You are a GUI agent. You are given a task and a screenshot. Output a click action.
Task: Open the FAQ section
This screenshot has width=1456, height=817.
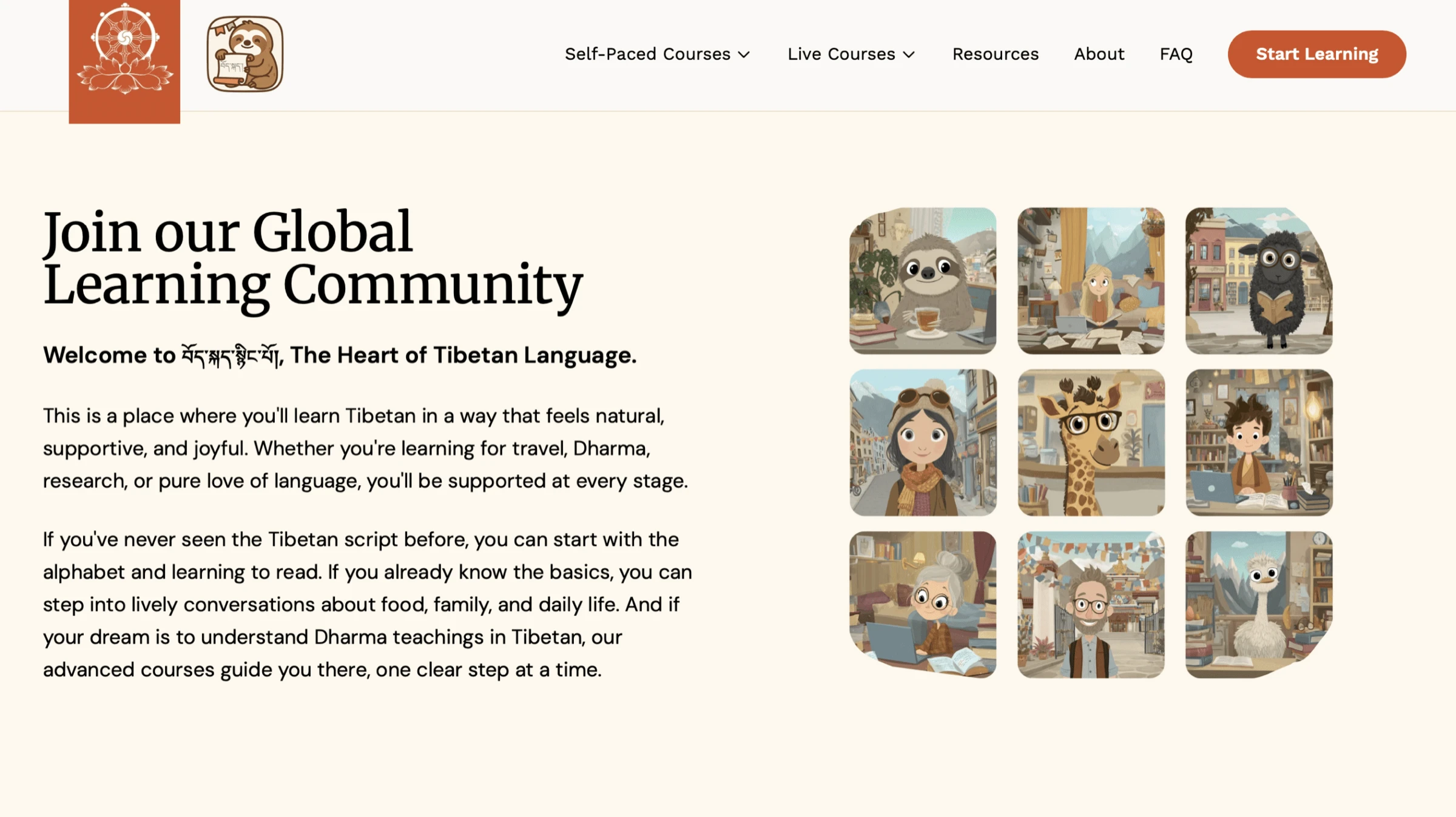1176,54
